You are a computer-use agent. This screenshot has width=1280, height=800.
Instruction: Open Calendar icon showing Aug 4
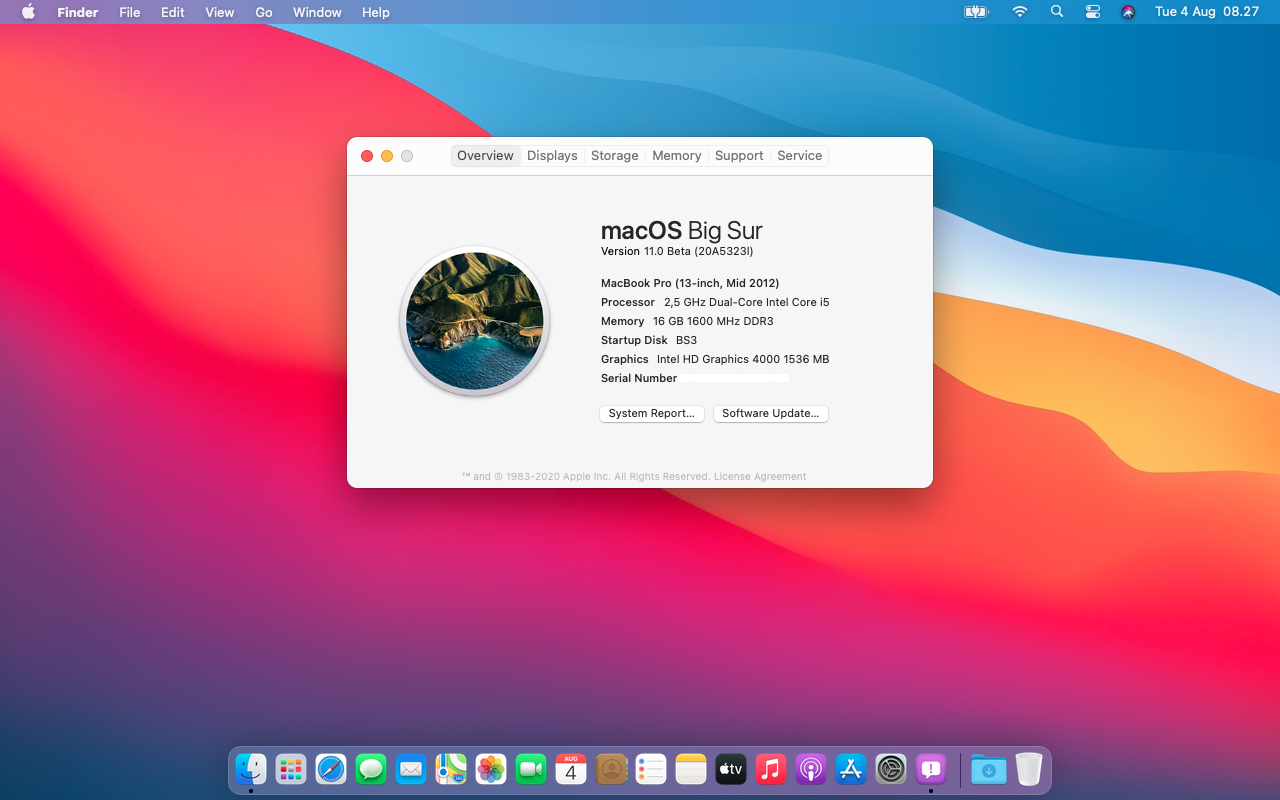(x=571, y=769)
